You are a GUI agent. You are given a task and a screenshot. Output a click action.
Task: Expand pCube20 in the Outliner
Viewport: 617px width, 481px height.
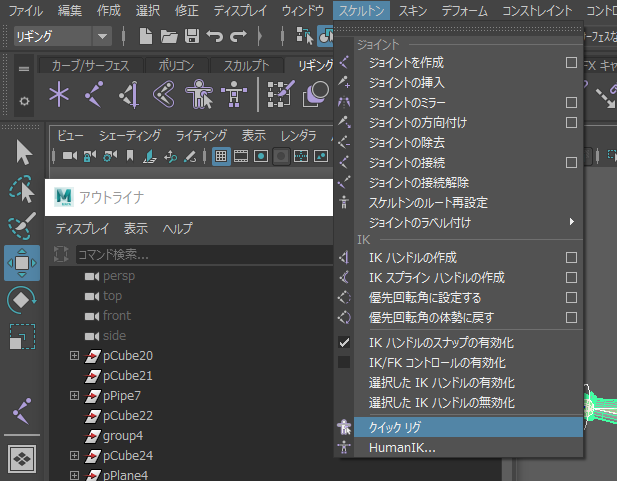tap(74, 355)
